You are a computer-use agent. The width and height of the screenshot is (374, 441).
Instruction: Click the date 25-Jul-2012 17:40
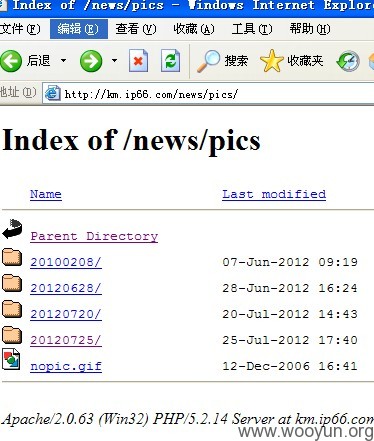point(290,340)
